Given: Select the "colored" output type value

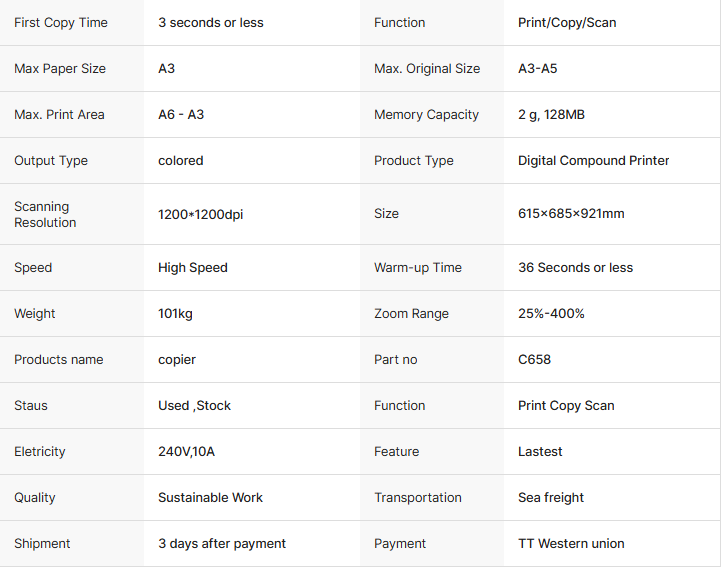Looking at the screenshot, I should 181,161.
